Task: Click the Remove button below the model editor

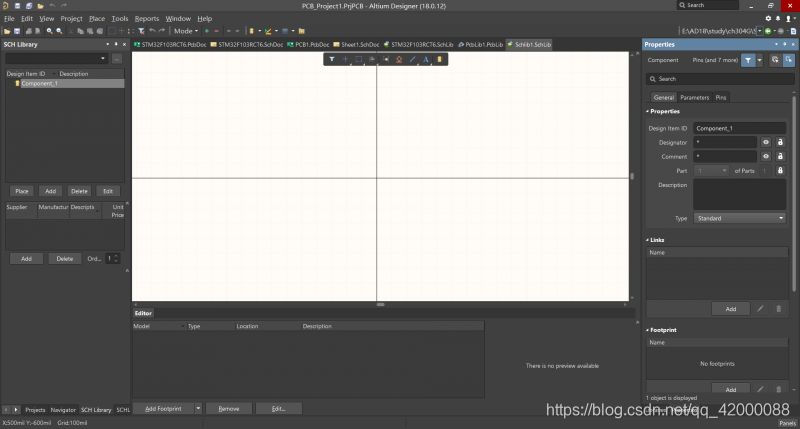Action: 228,409
